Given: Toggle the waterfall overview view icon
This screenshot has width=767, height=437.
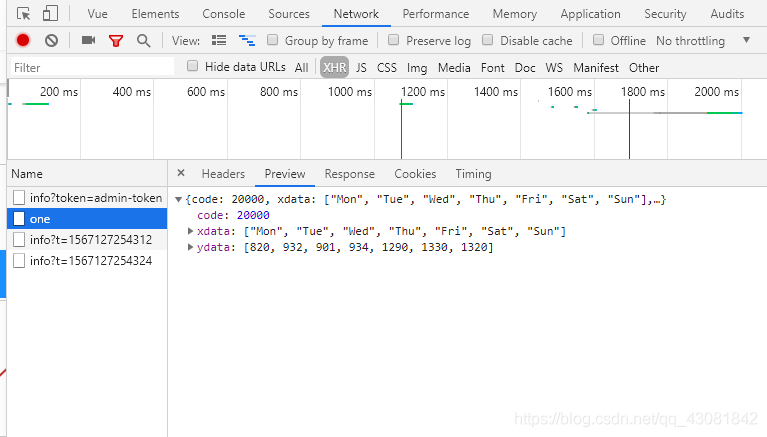Looking at the screenshot, I should click(247, 41).
